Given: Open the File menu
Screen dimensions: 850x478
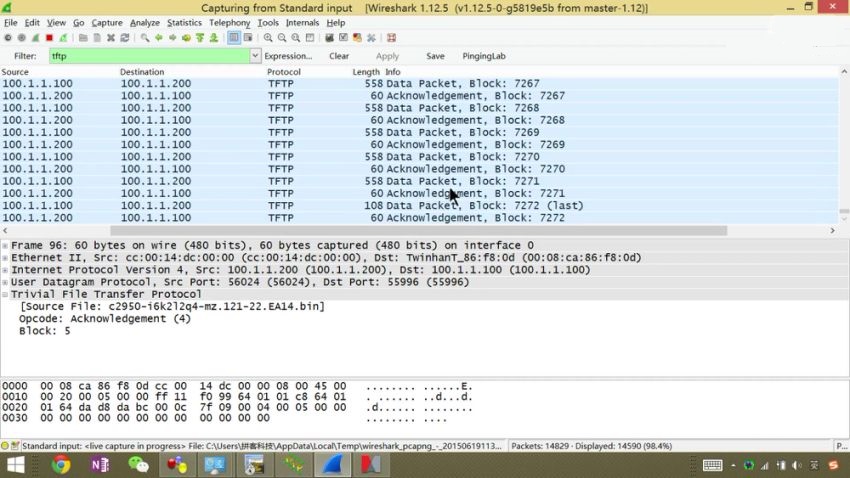Looking at the screenshot, I should pyautogui.click(x=10, y=23).
